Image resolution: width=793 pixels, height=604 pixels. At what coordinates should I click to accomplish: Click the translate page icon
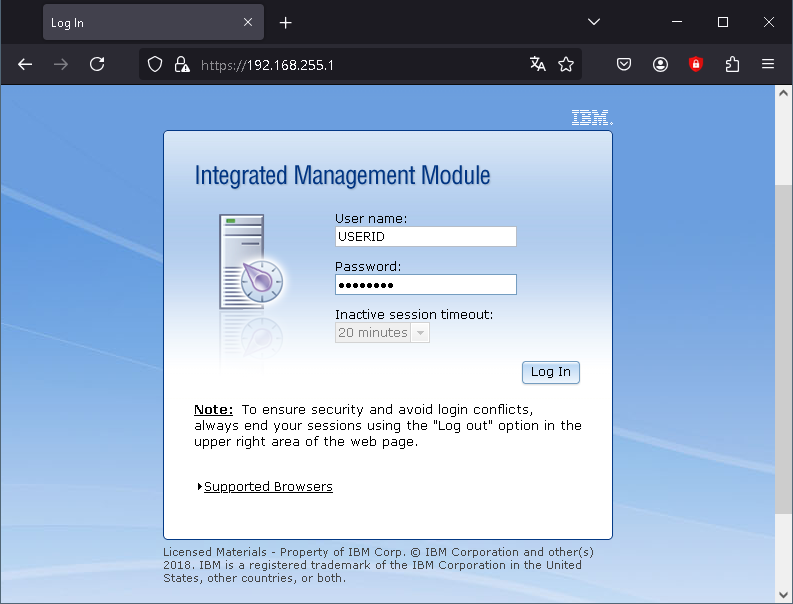point(538,64)
